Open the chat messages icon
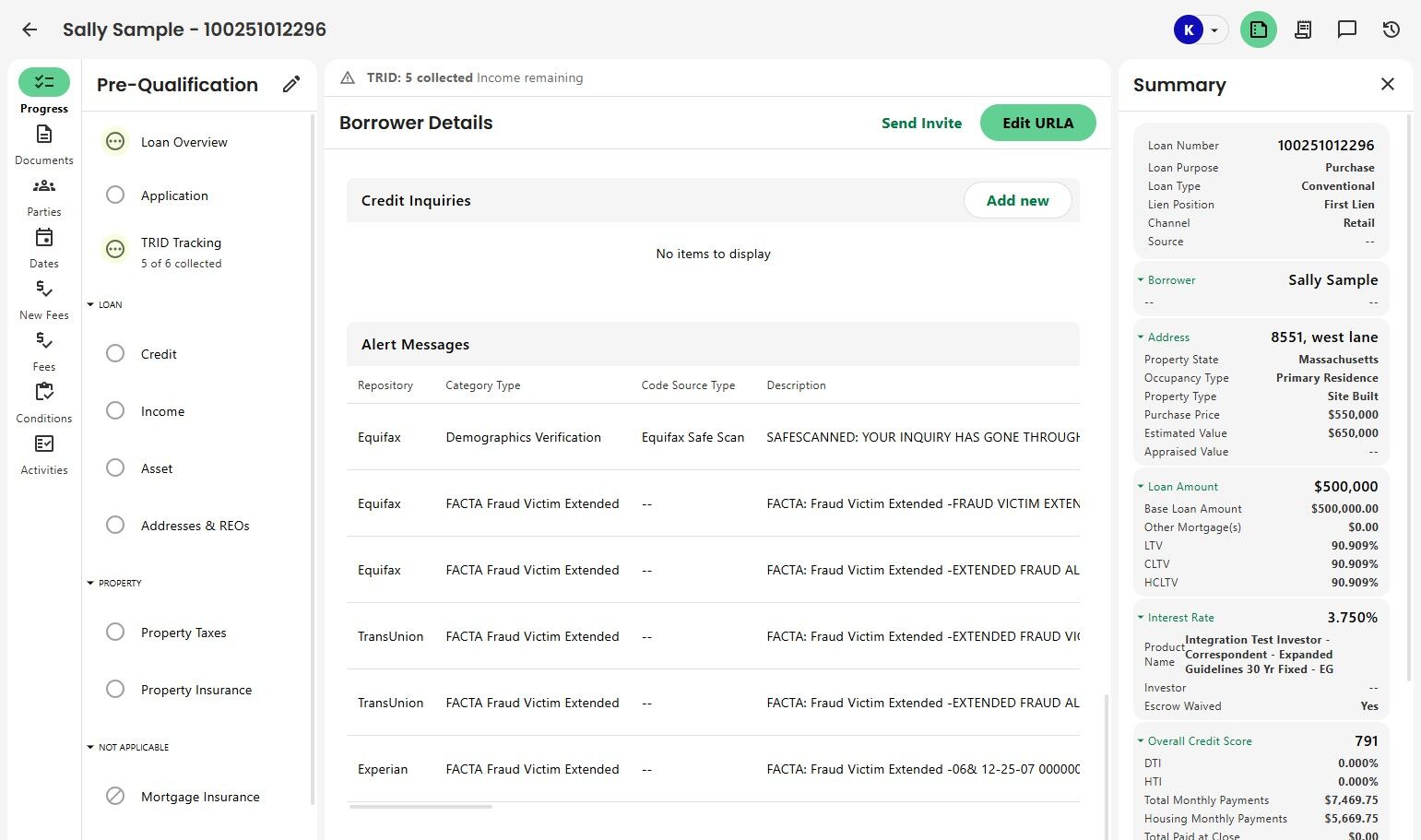Image resolution: width=1421 pixels, height=840 pixels. [1347, 30]
